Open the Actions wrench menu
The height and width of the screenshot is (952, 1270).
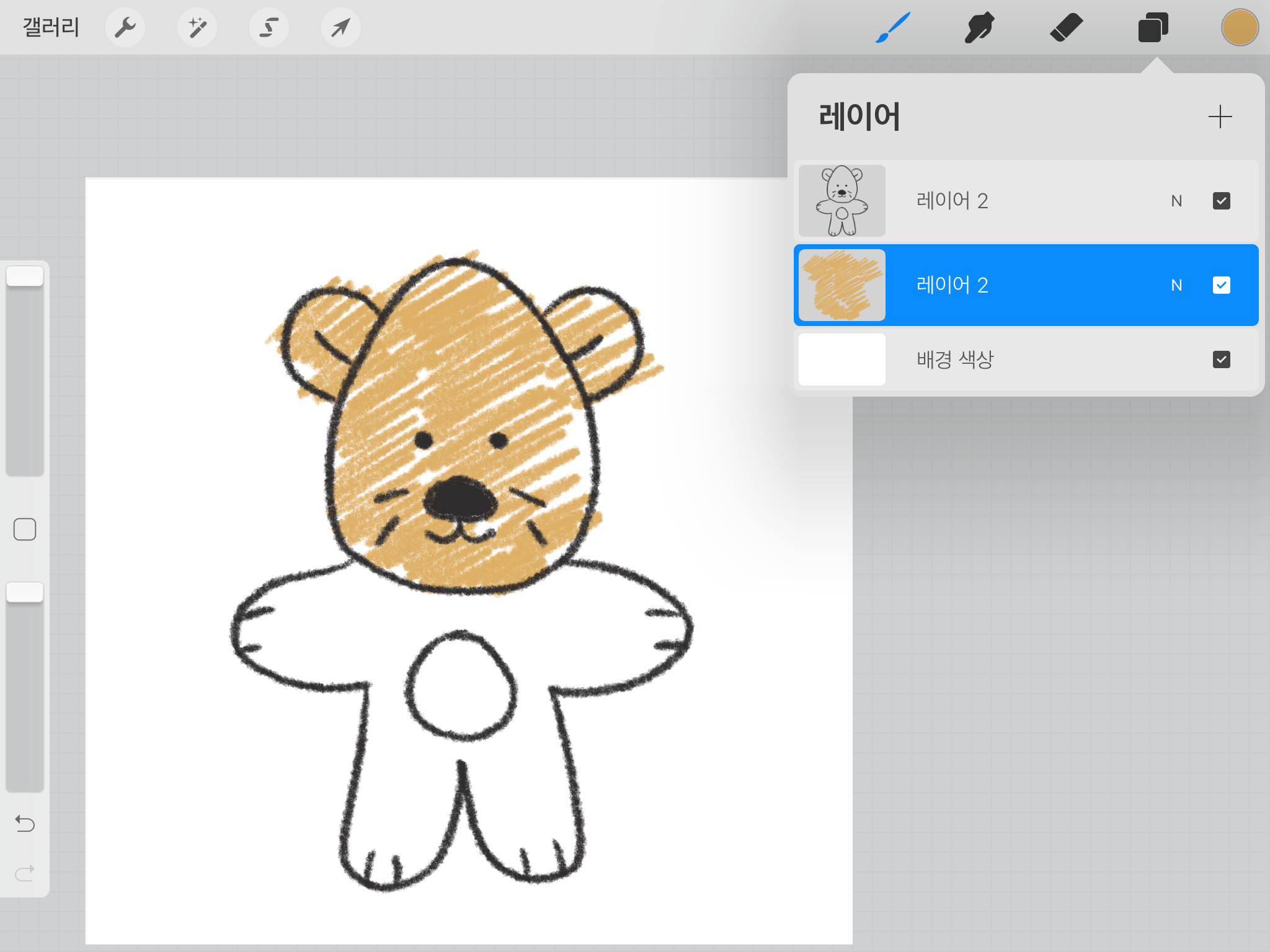click(125, 27)
